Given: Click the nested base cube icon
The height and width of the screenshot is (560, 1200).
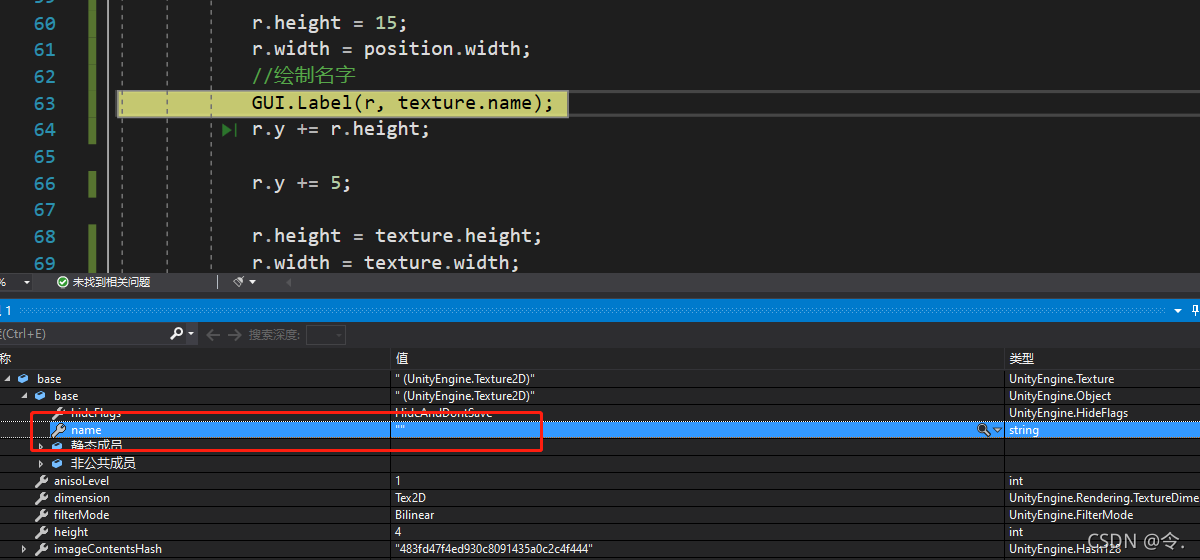Looking at the screenshot, I should pyautogui.click(x=40, y=396).
